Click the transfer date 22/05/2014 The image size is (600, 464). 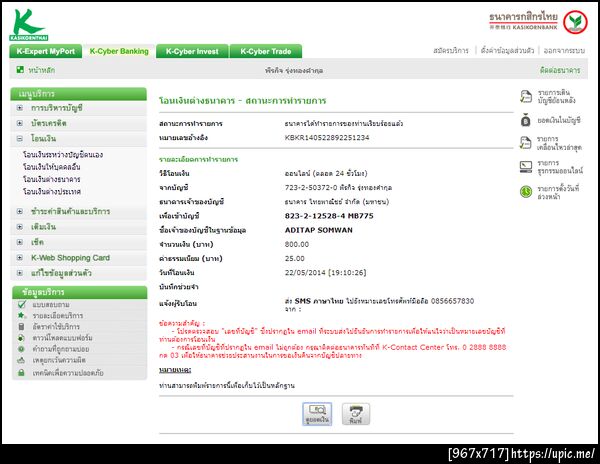tap(304, 273)
